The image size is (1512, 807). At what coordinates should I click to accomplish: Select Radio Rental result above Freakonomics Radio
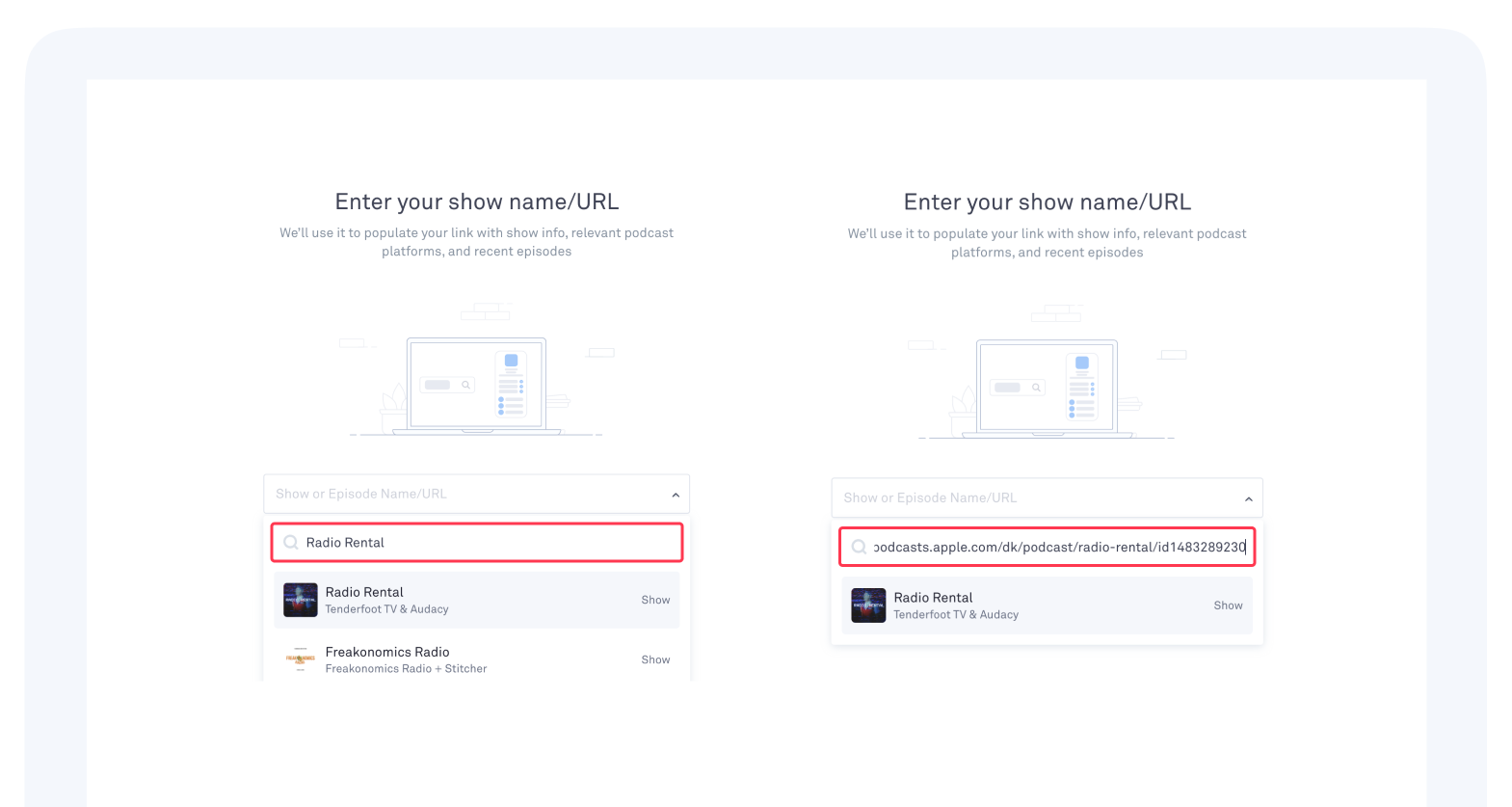[476, 600]
